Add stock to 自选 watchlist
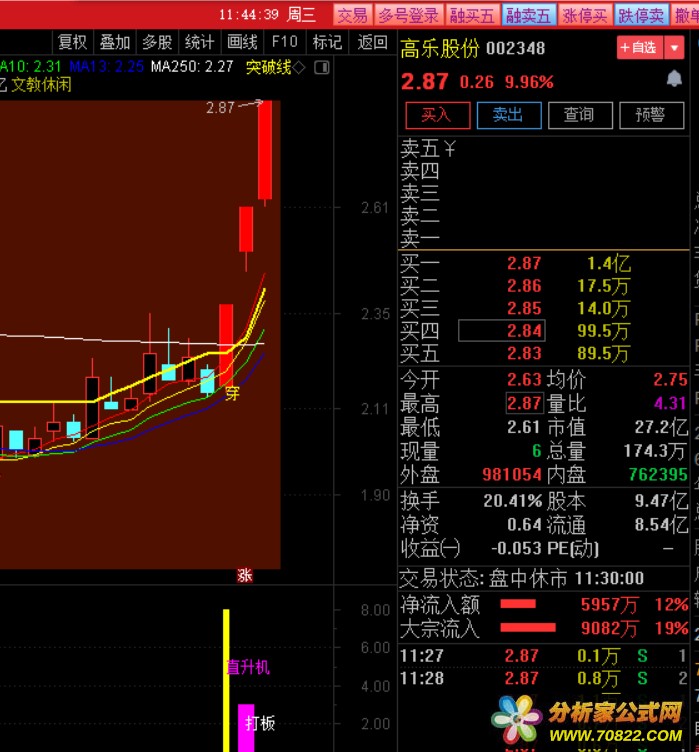 click(640, 47)
